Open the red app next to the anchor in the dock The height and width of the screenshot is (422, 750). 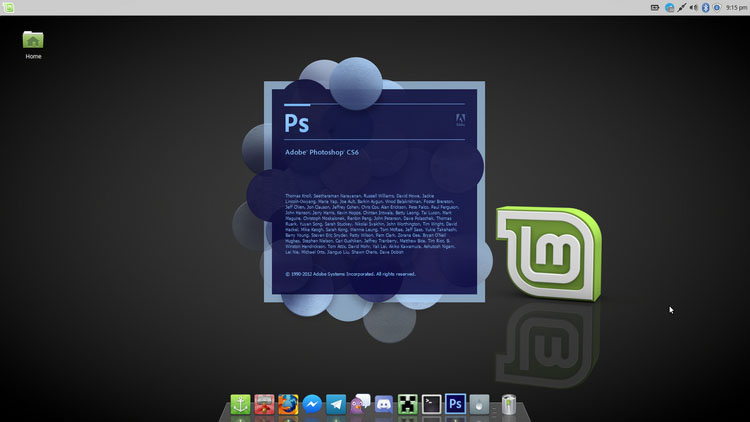pos(264,404)
